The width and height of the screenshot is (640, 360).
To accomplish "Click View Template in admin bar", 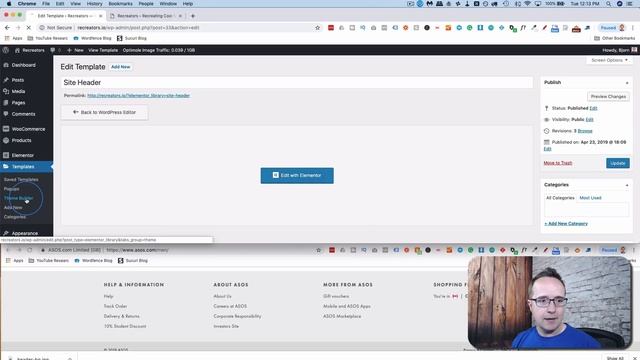I will 103,50.
